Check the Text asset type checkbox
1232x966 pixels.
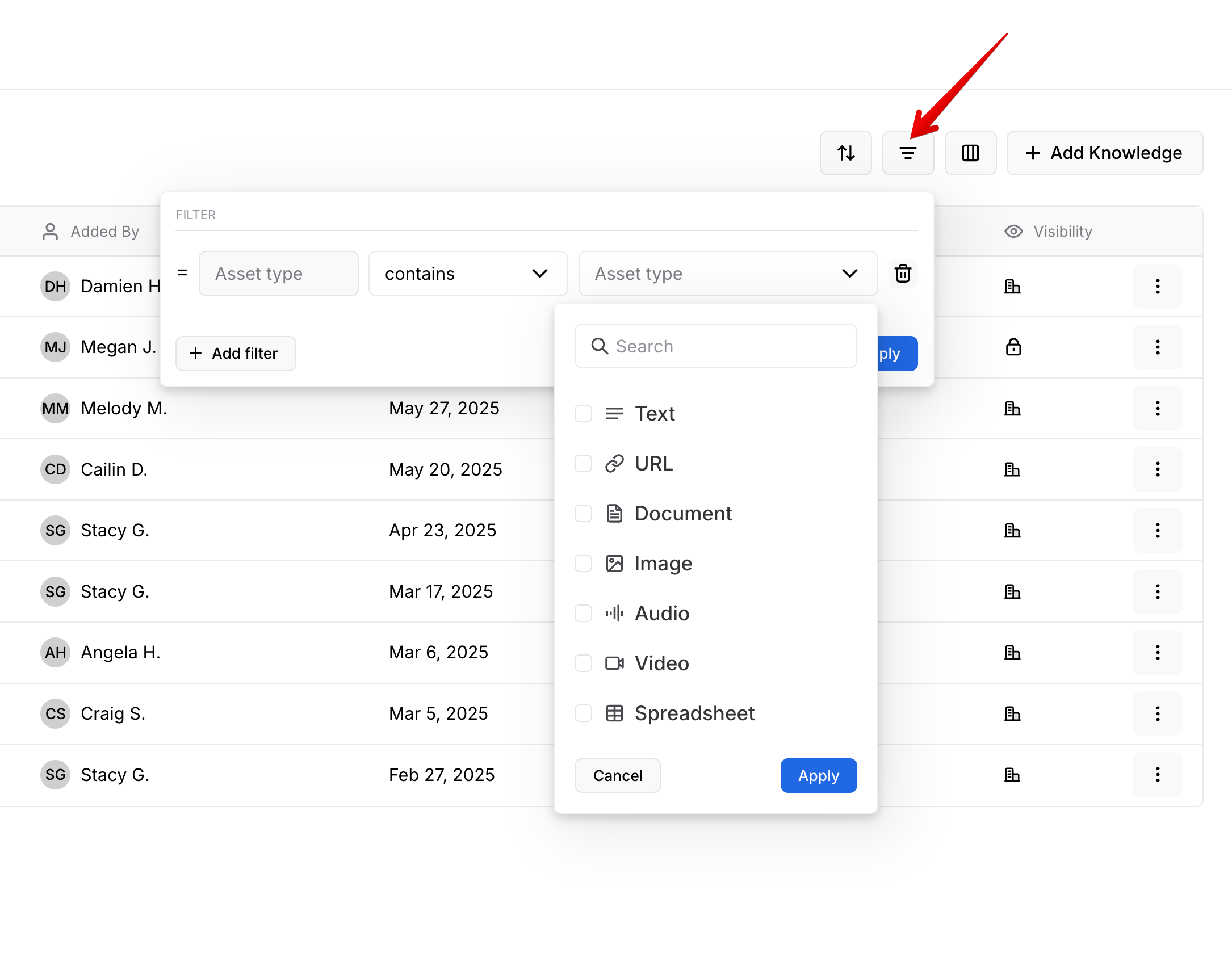click(583, 414)
